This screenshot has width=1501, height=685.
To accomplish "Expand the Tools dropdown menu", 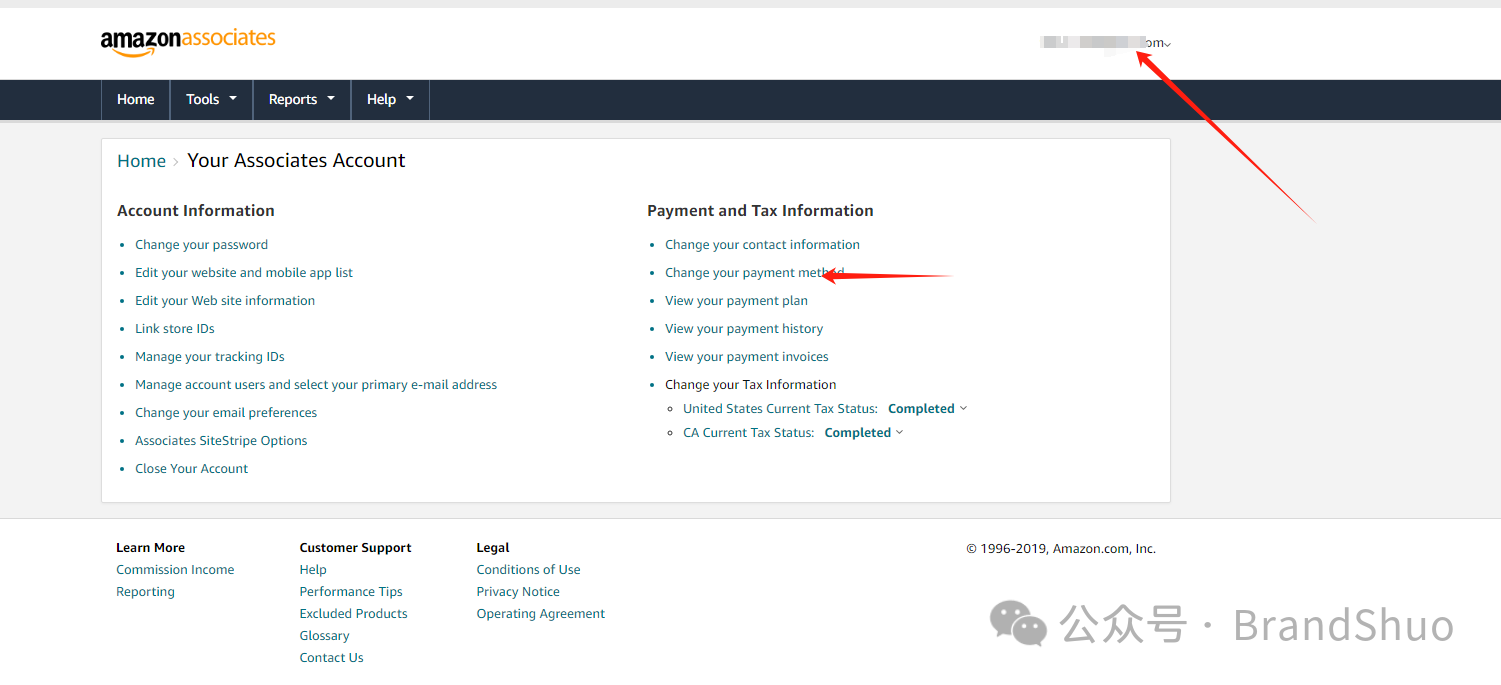I will click(211, 99).
